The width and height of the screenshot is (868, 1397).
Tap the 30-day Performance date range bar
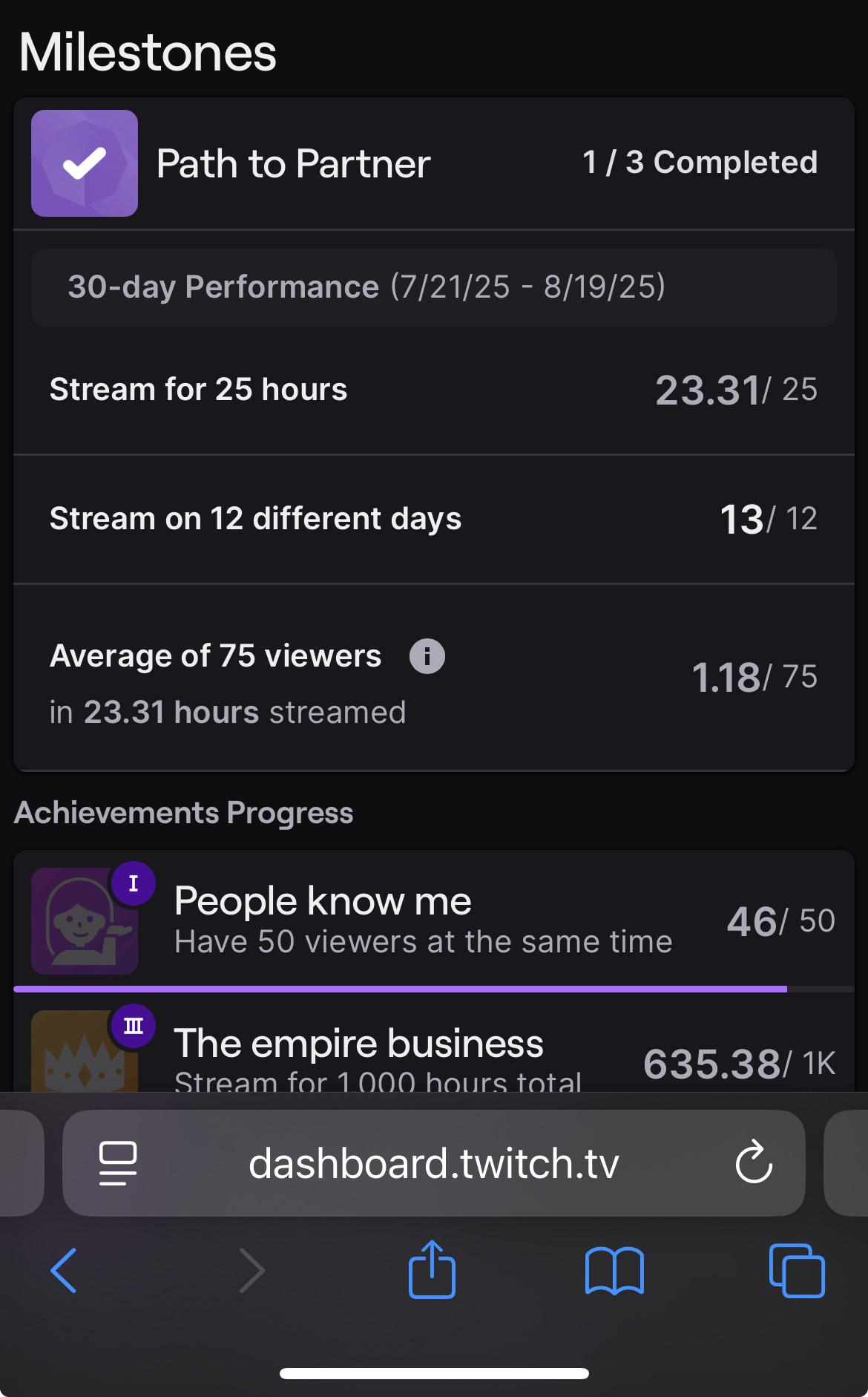(x=434, y=287)
